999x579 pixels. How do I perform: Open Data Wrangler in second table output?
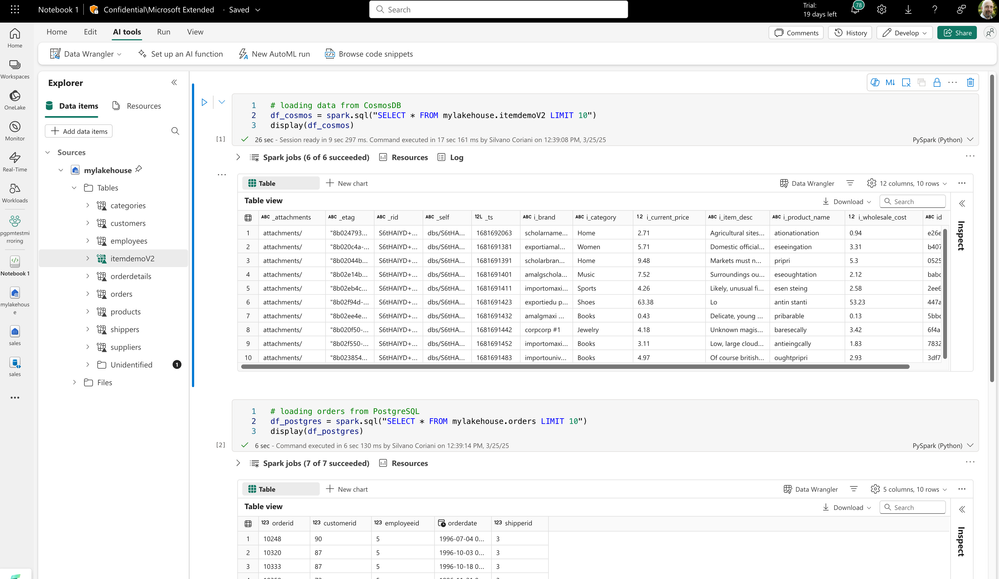coord(810,489)
